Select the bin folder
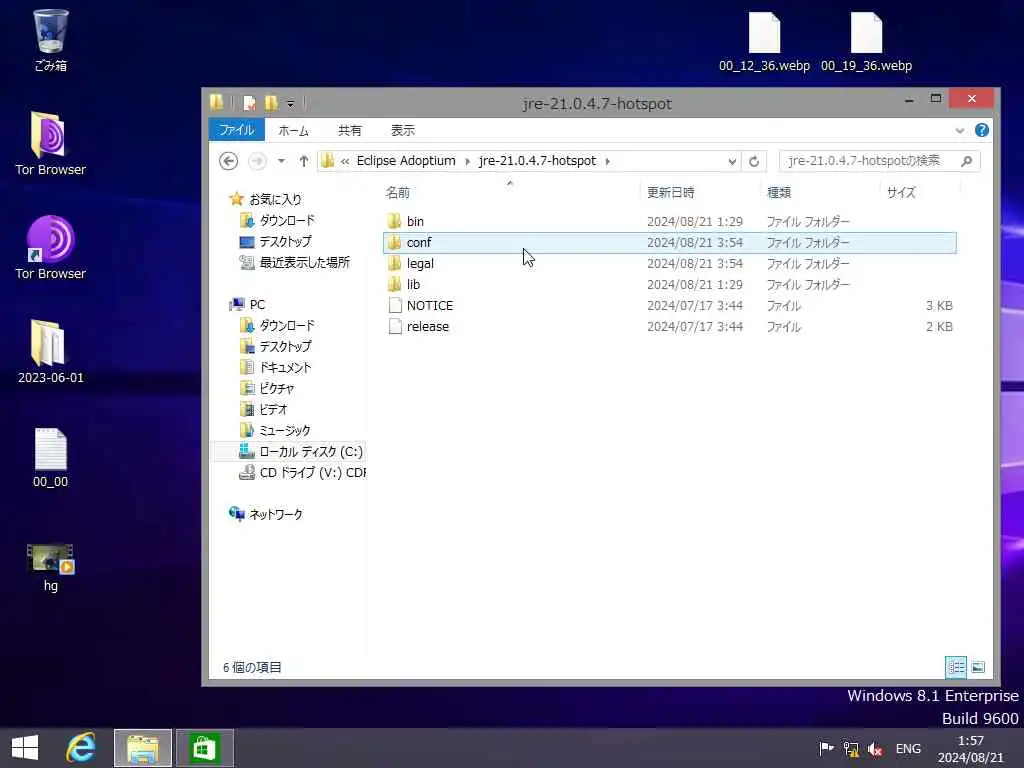This screenshot has width=1024, height=768. tap(669, 221)
